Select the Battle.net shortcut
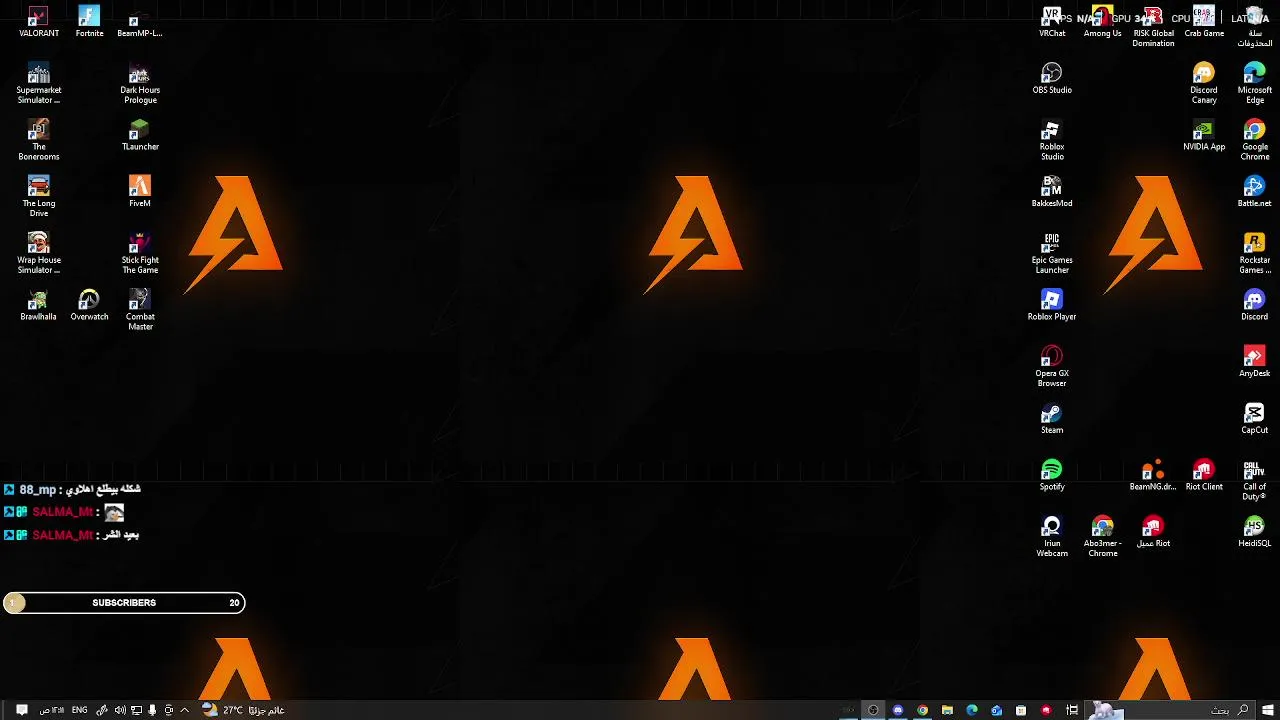Viewport: 1280px width, 720px height. coord(1255,192)
